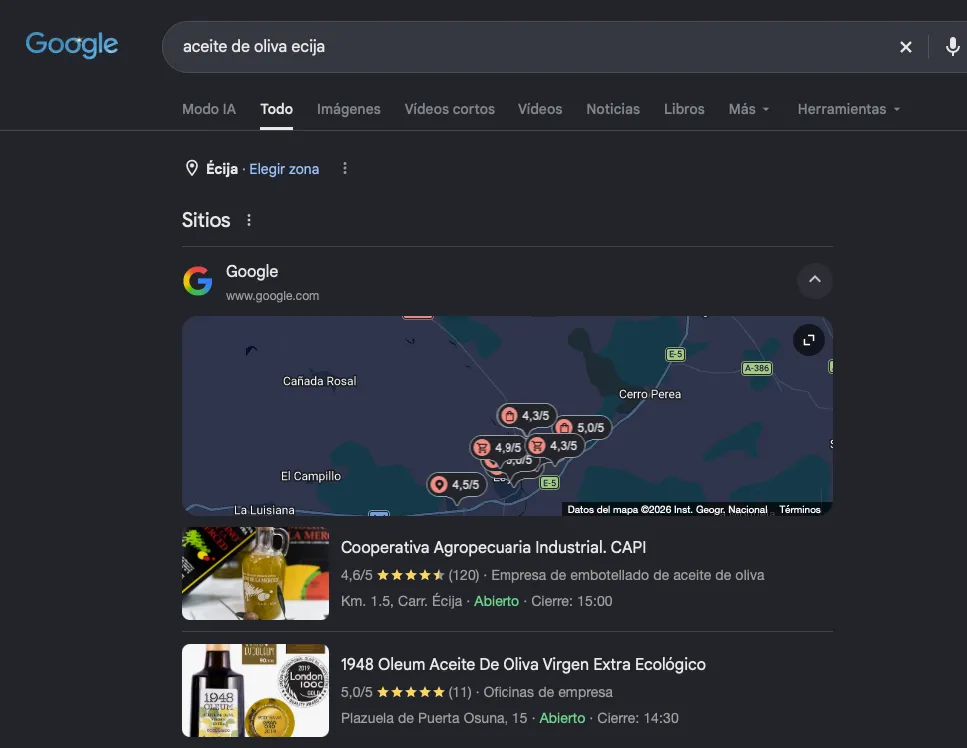Click the La Luisiana label on the map
967x748 pixels.
[264, 510]
